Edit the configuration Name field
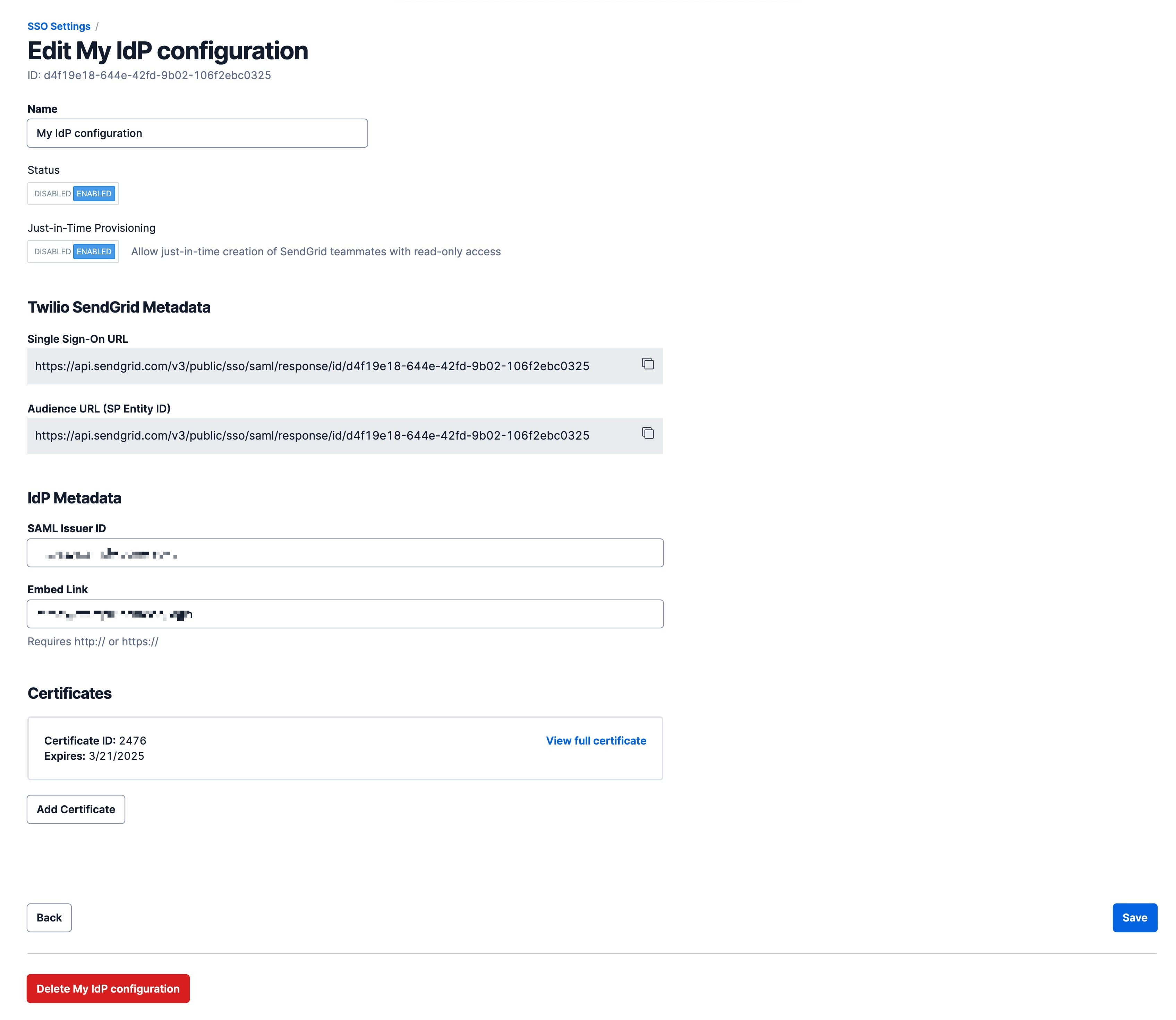The width and height of the screenshot is (1176, 1020). click(197, 133)
